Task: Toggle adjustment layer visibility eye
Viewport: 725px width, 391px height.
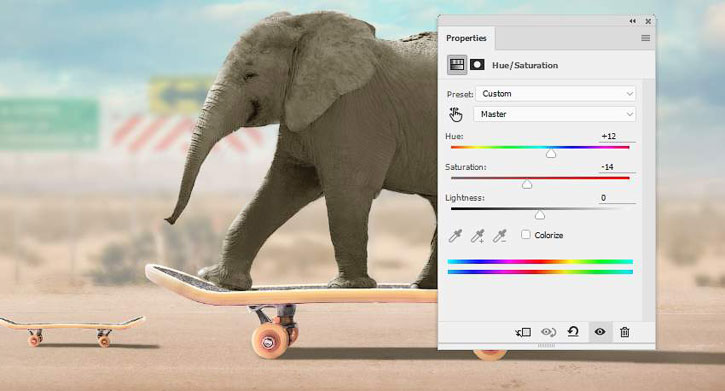Action: [x=600, y=332]
